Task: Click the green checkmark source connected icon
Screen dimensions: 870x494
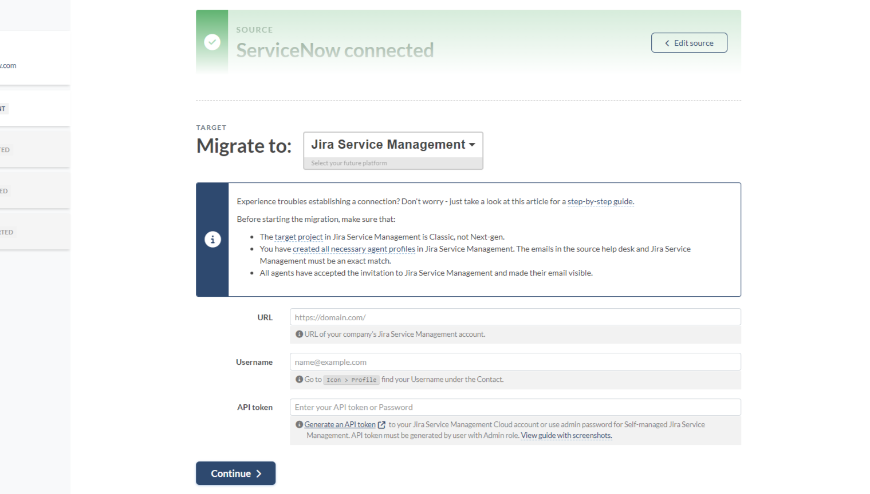Action: click(x=212, y=42)
